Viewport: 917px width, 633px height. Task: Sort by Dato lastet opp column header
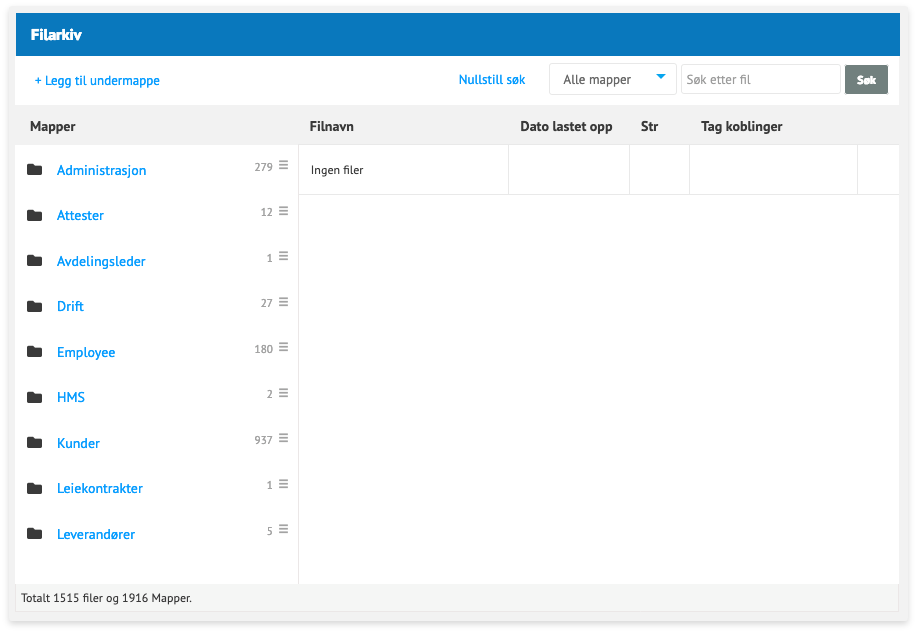point(566,127)
